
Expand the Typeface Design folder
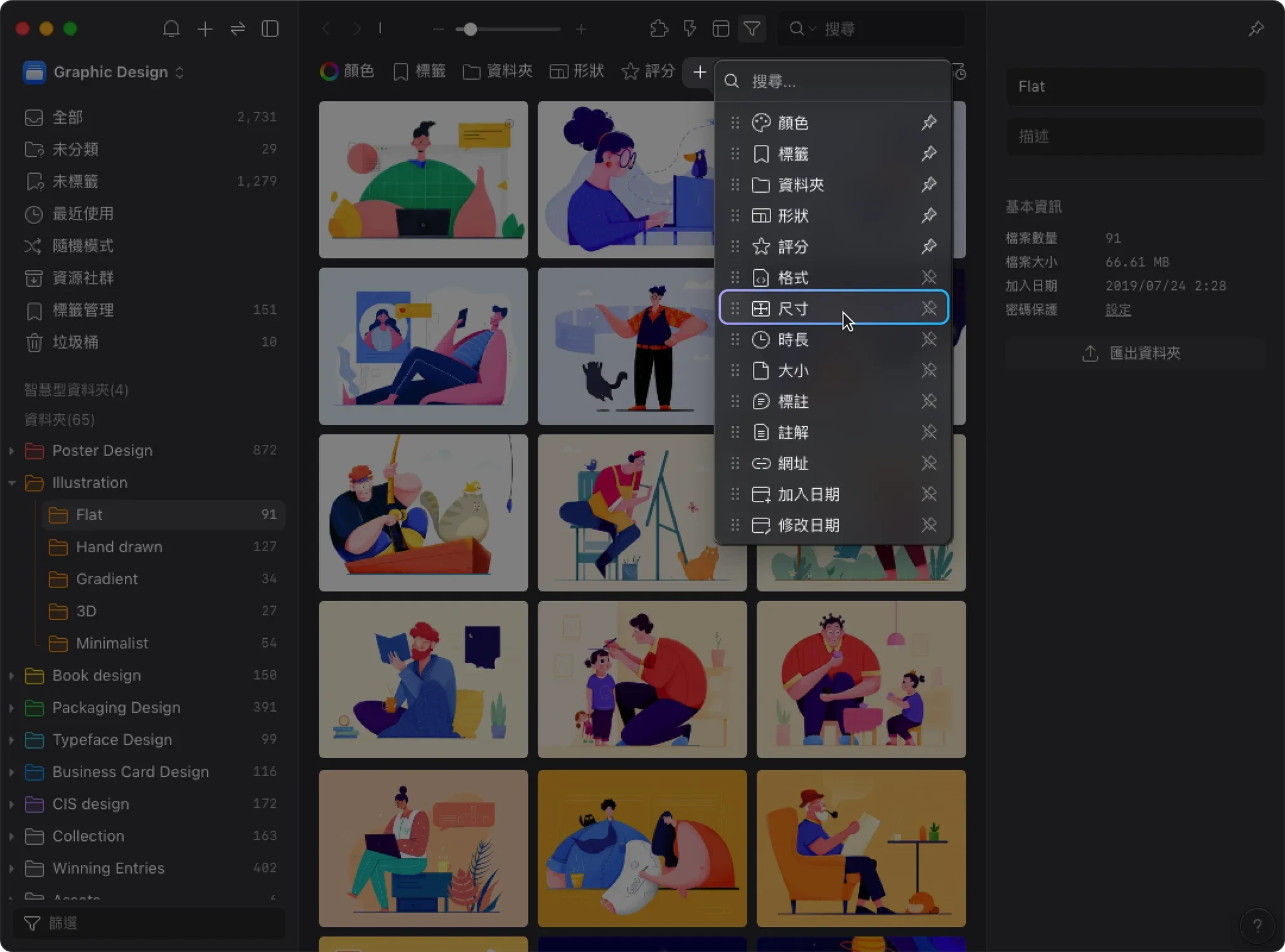[11, 740]
